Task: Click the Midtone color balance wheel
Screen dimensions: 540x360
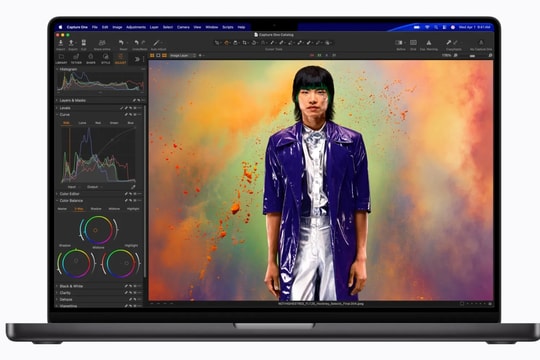Action: coord(98,230)
